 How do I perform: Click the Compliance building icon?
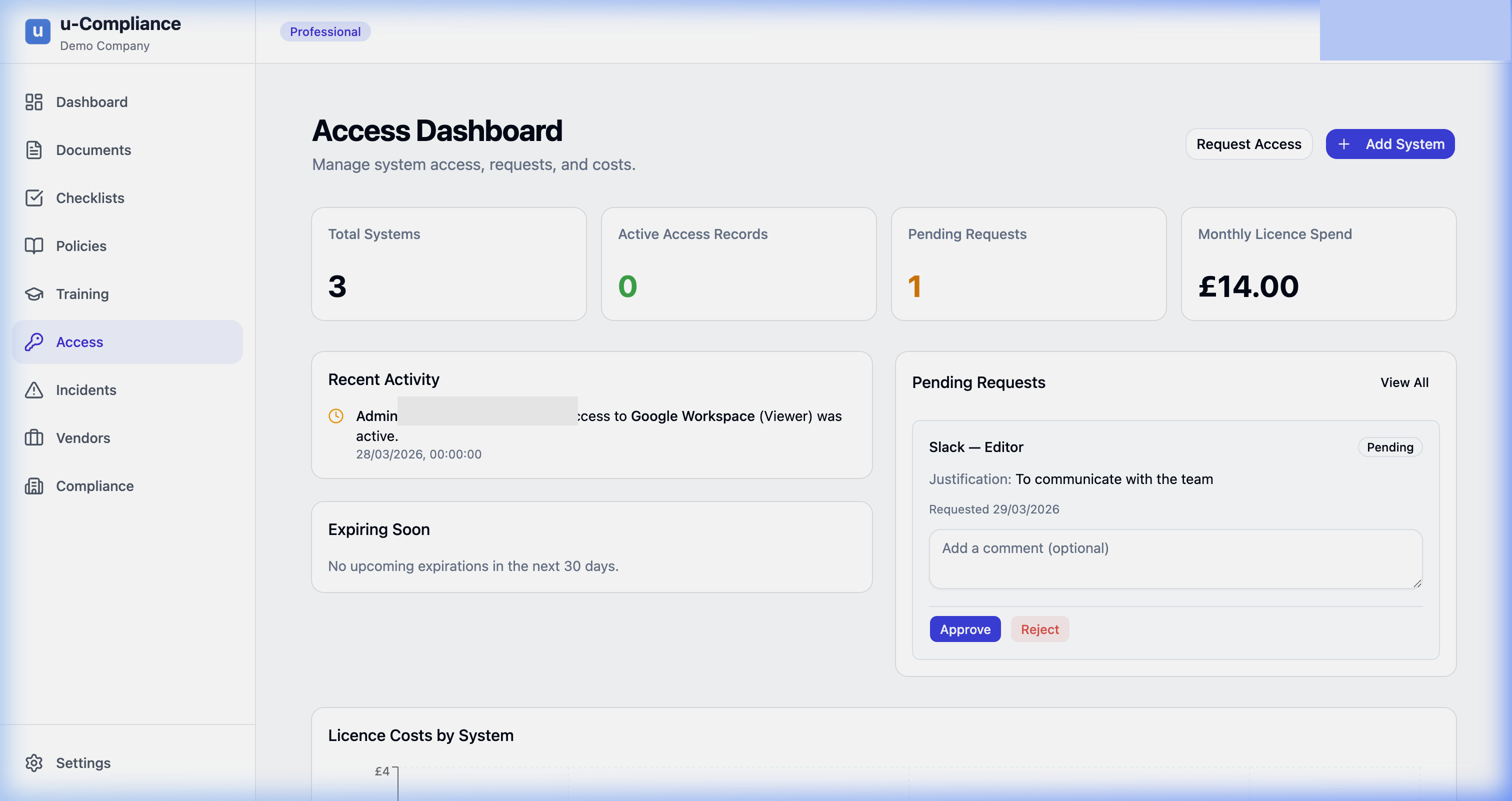tap(34, 486)
